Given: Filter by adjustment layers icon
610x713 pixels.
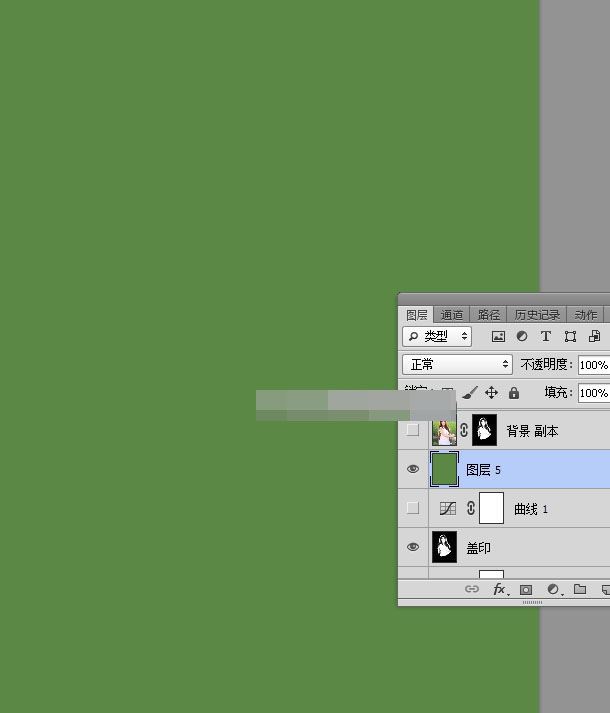Looking at the screenshot, I should 522,336.
